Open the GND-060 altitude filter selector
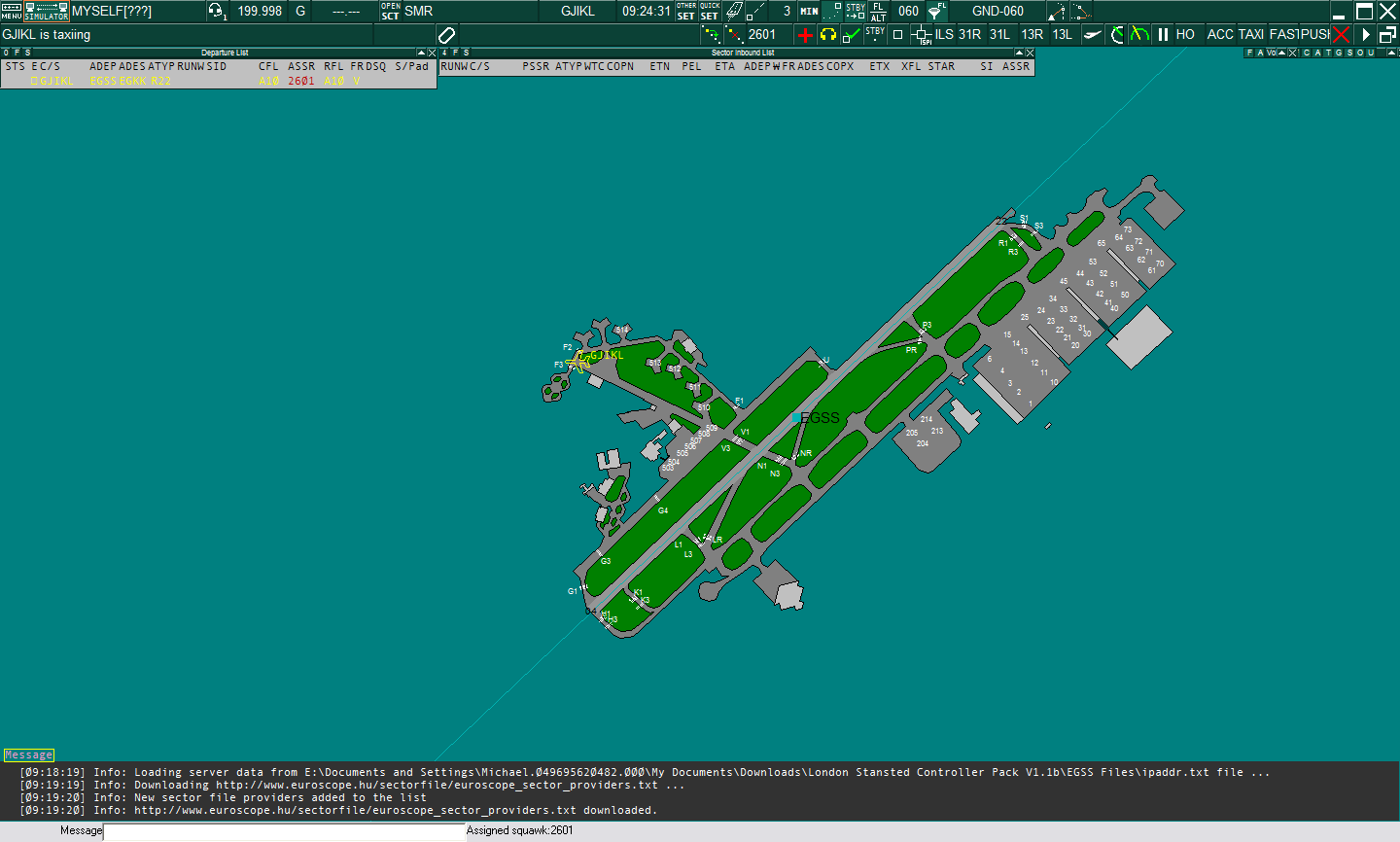The height and width of the screenshot is (842, 1400). pos(997,11)
